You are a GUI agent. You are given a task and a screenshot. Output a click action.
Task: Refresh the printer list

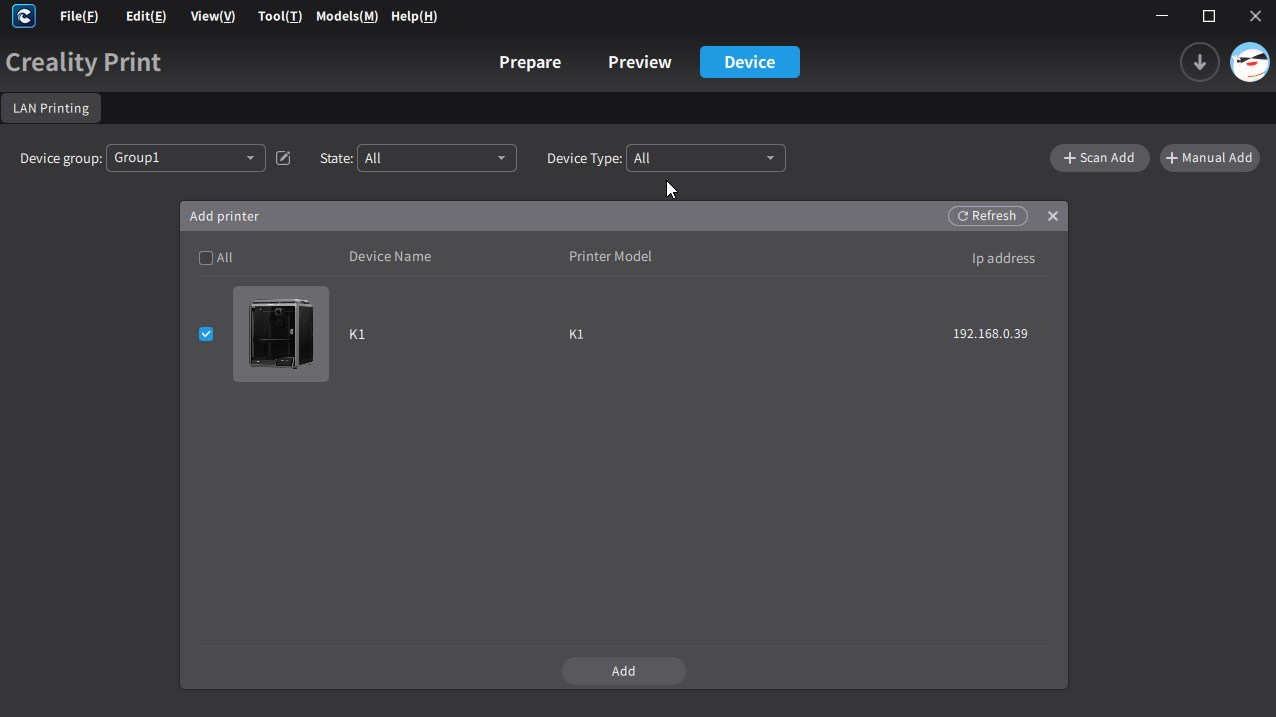987,216
